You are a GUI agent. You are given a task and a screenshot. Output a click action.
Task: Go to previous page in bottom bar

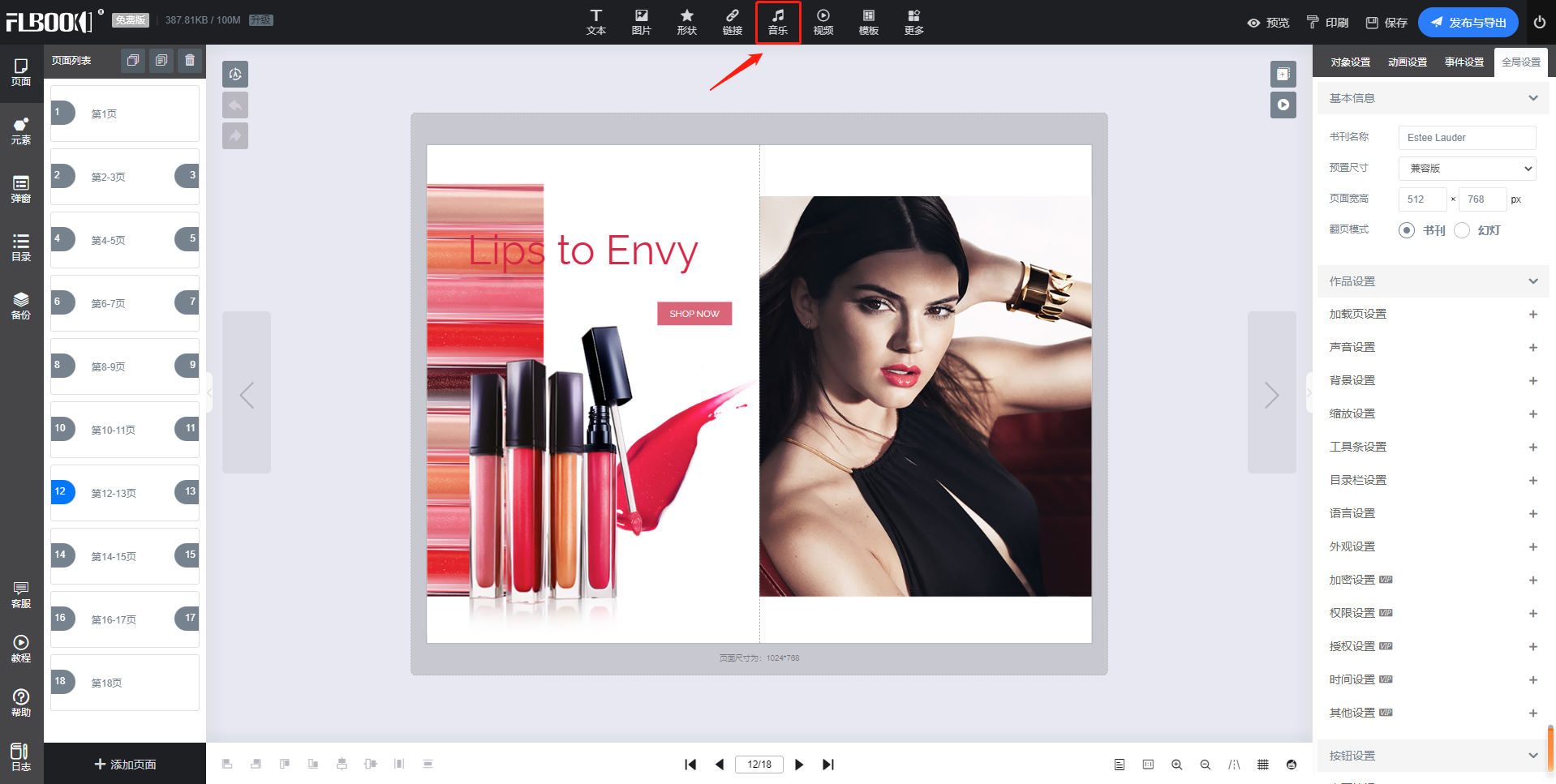pyautogui.click(x=720, y=765)
